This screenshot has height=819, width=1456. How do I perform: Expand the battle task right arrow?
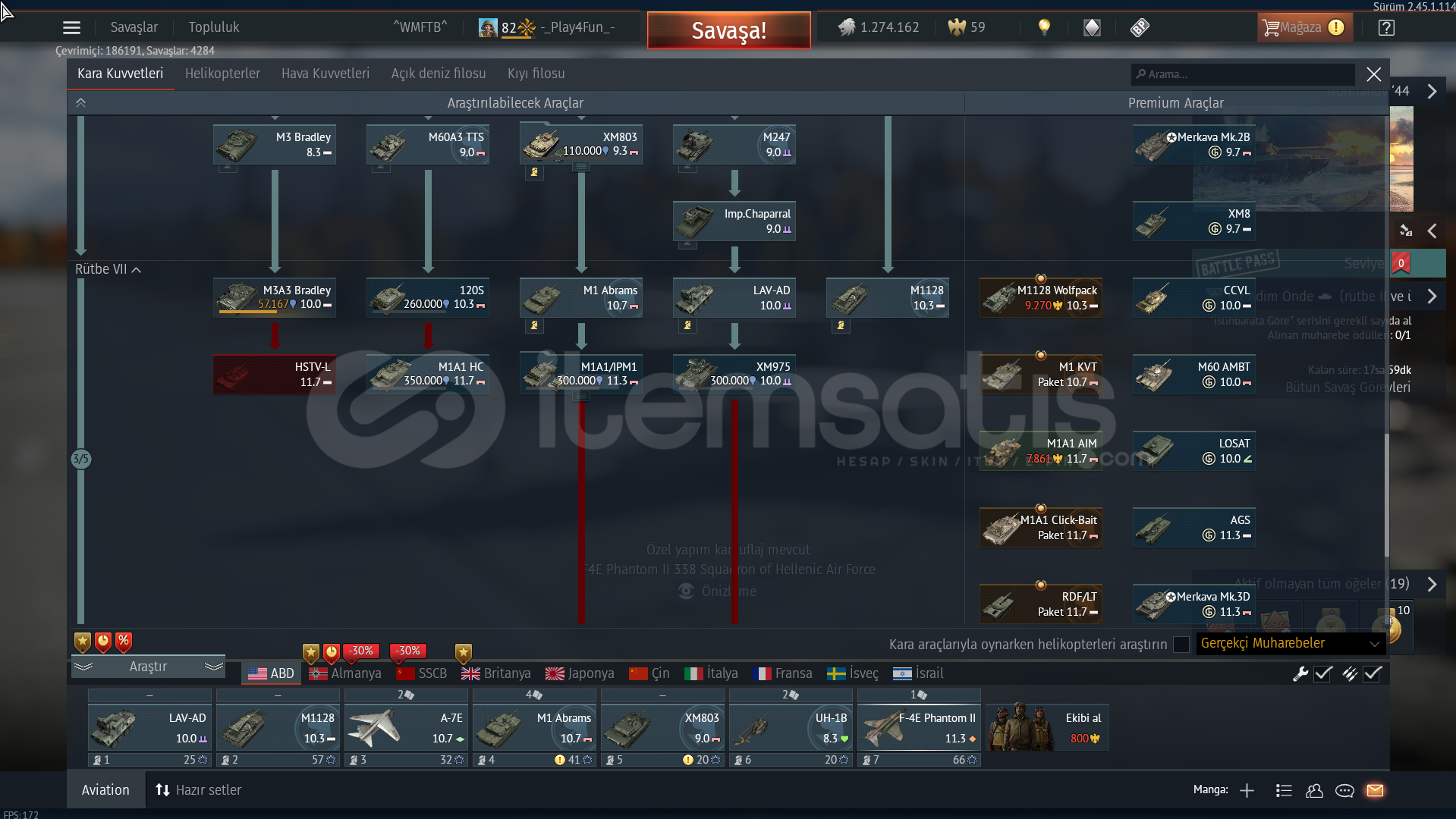[1432, 296]
